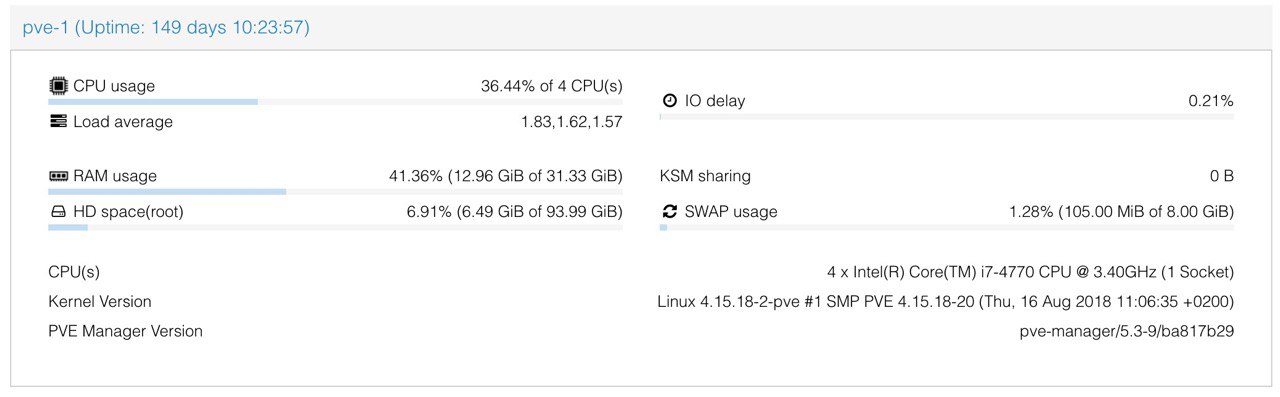Click the HD space(root) progress bar

pyautogui.click(x=335, y=228)
